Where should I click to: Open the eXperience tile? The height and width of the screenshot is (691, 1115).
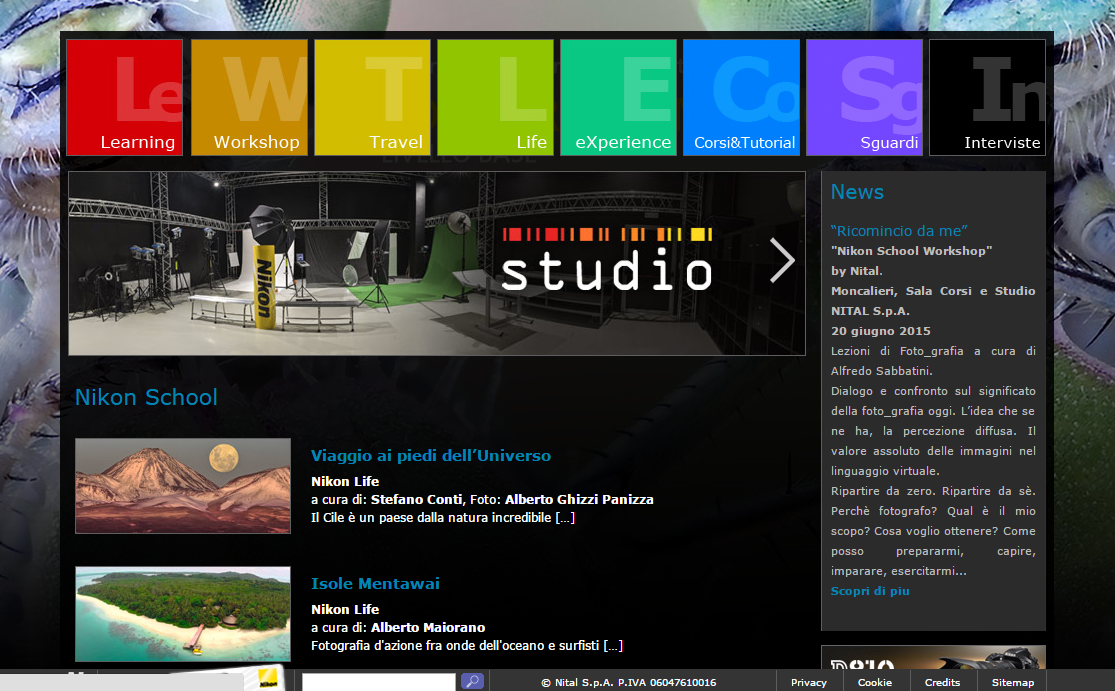[x=619, y=97]
